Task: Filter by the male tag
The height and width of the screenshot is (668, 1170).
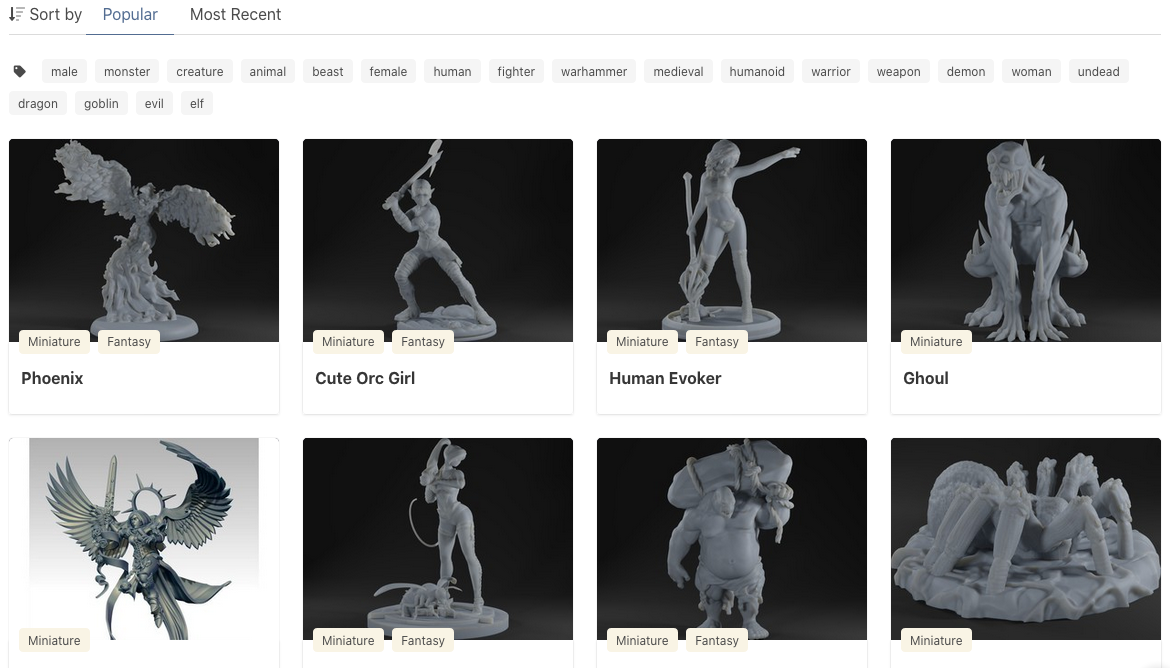Action: (64, 72)
